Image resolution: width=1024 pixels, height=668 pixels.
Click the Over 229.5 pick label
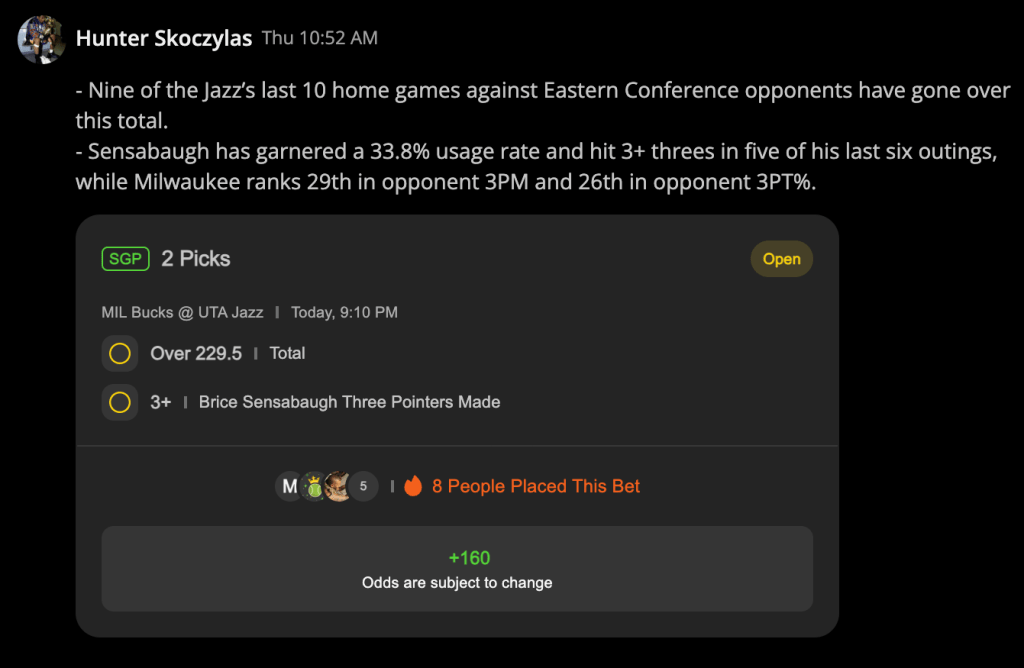pos(196,353)
